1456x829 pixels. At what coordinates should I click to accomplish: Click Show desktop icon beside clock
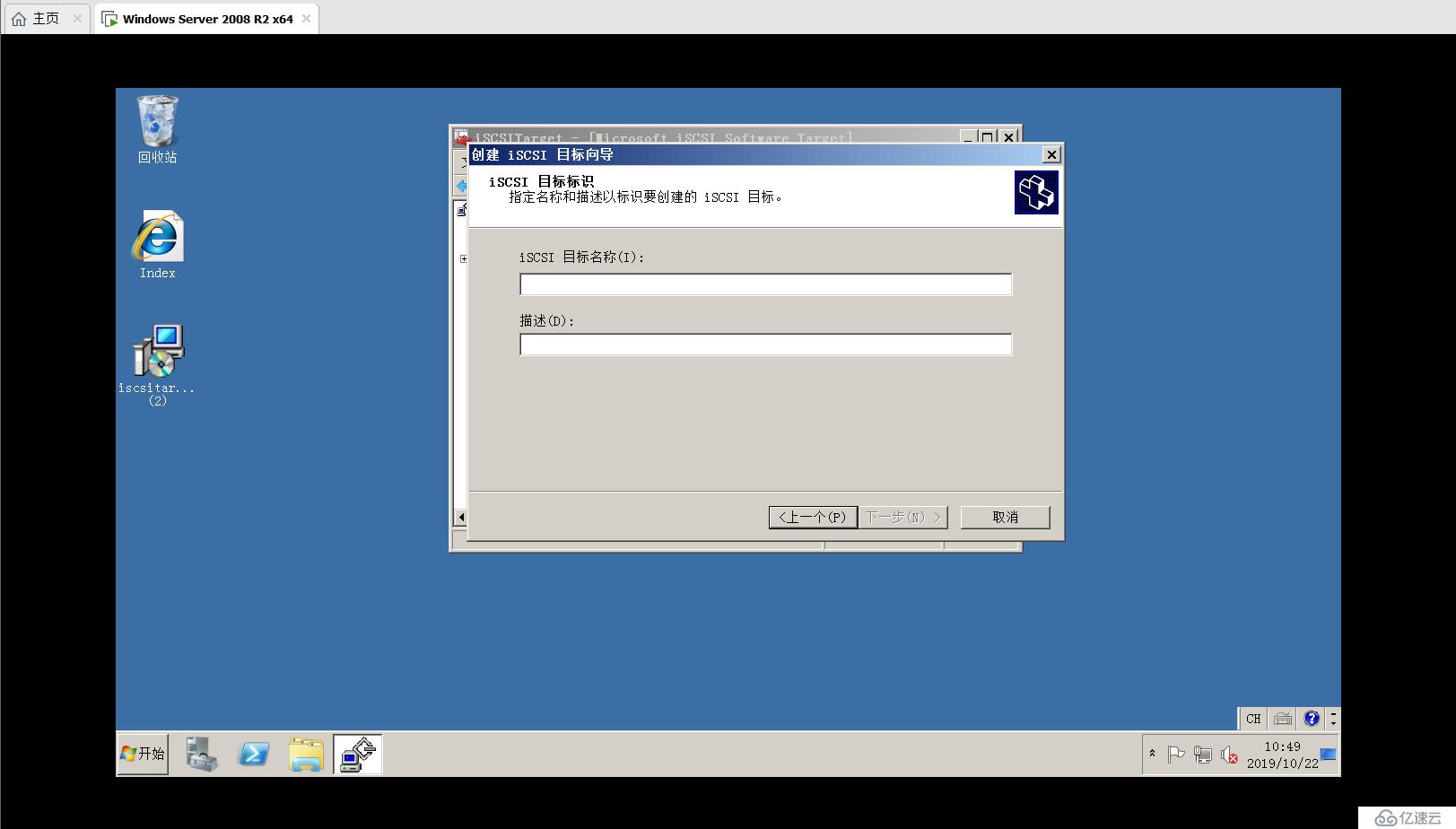1329,755
